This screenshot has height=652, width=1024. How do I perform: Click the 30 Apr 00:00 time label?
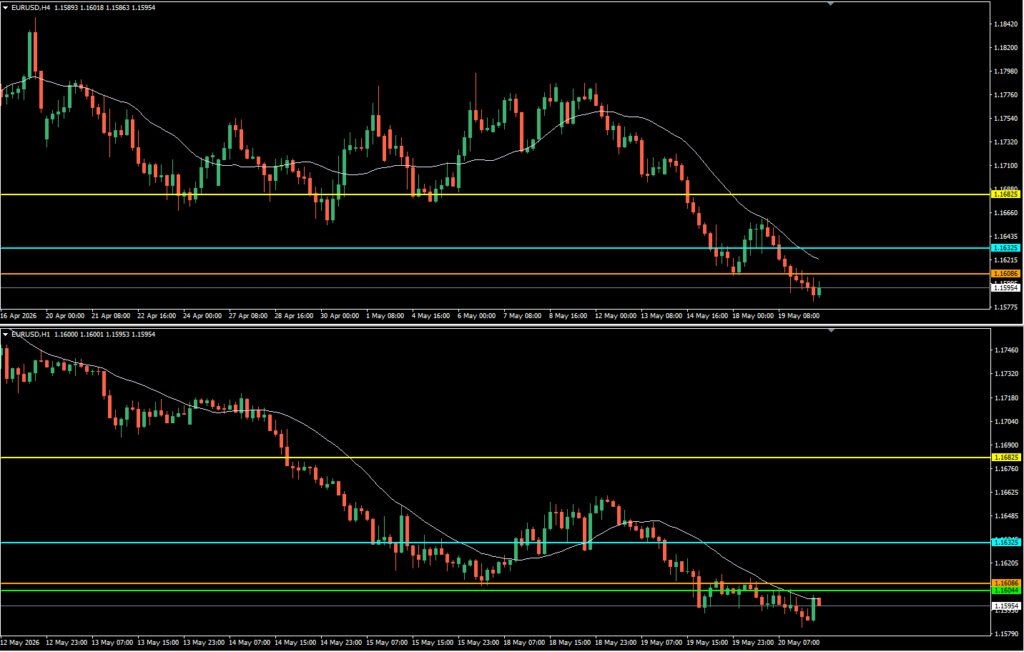[340, 315]
